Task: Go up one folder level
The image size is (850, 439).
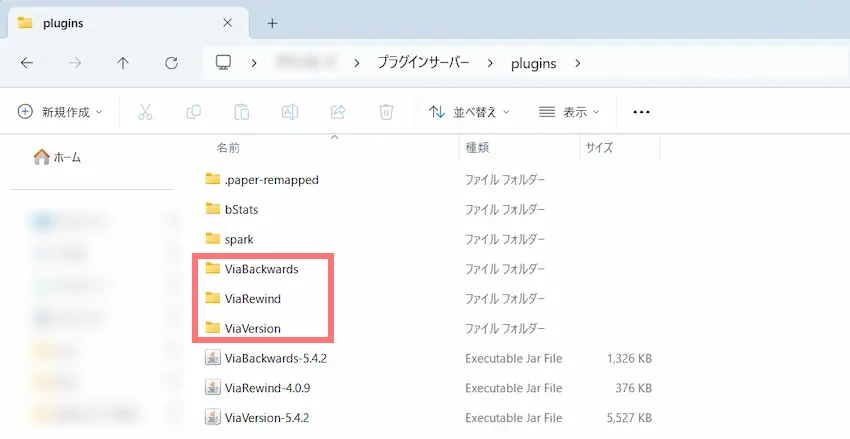Action: (123, 63)
